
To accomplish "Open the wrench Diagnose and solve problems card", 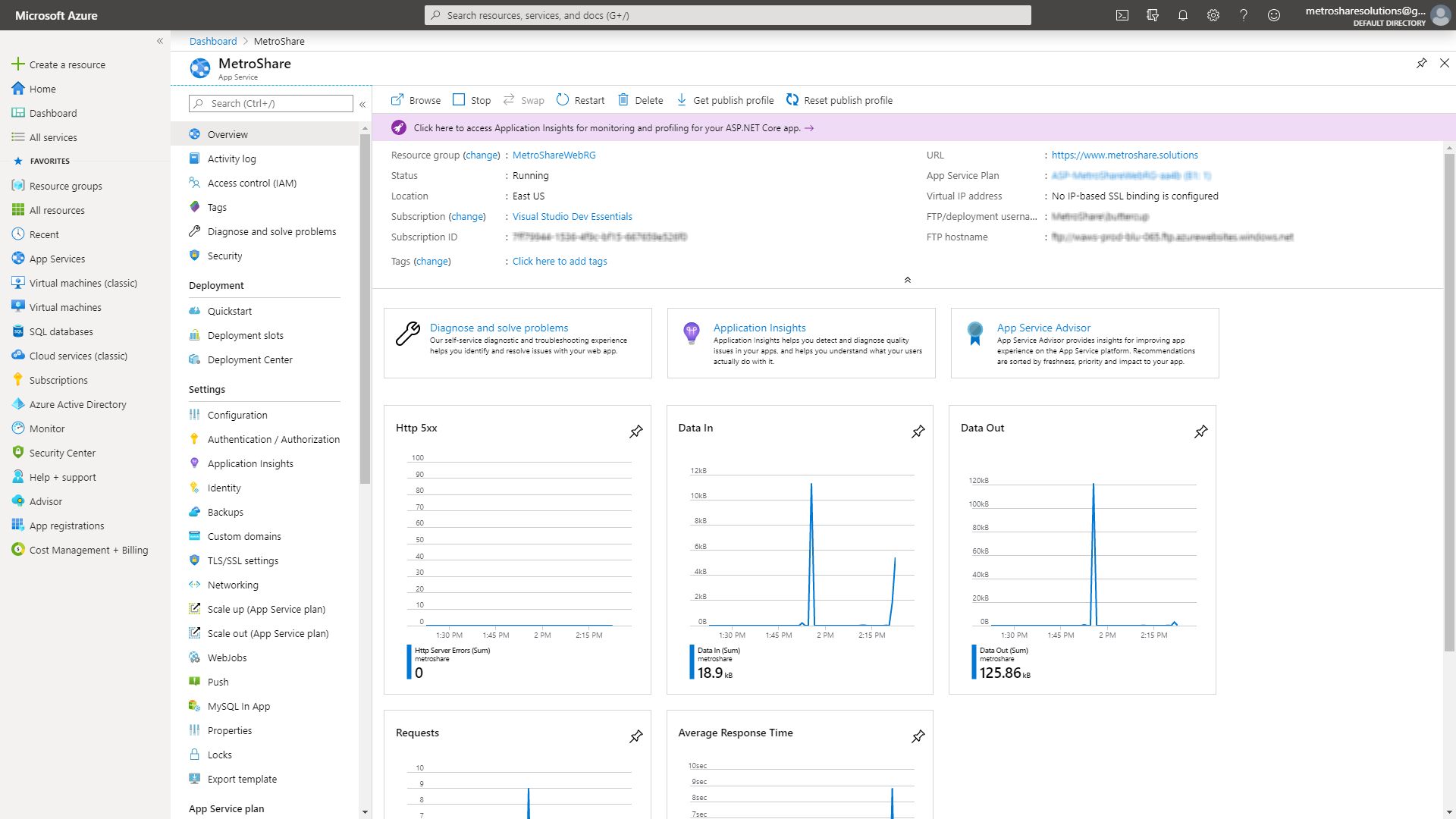I will point(518,343).
